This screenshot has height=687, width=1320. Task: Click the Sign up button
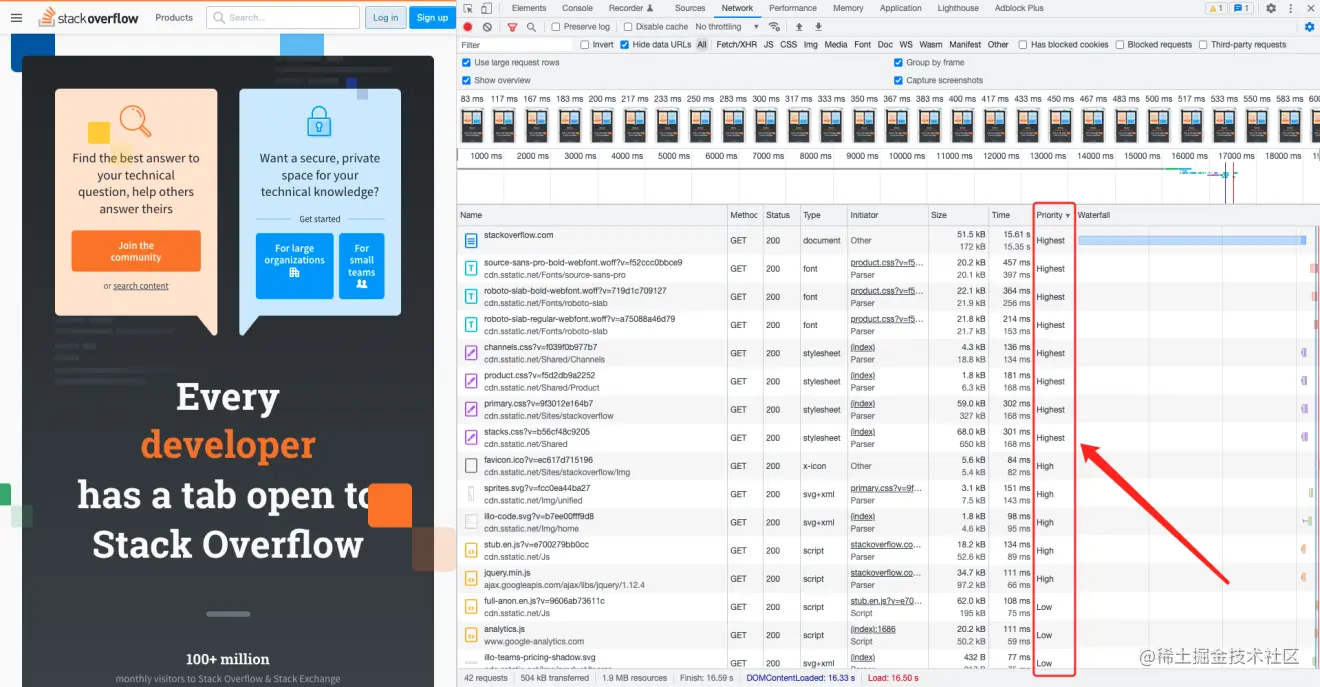pyautogui.click(x=432, y=17)
